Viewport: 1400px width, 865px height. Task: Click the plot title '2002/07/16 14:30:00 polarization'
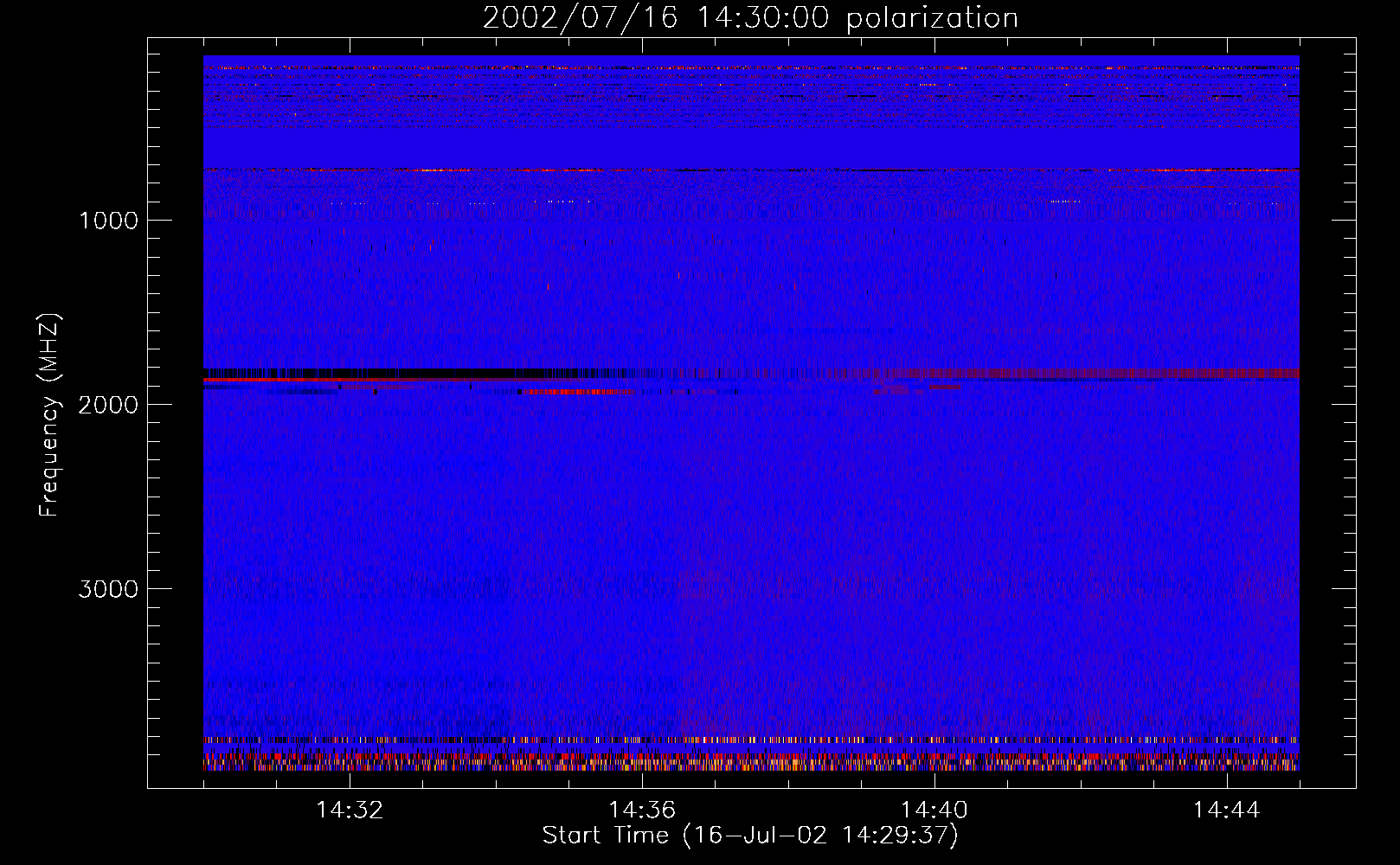click(x=750, y=17)
